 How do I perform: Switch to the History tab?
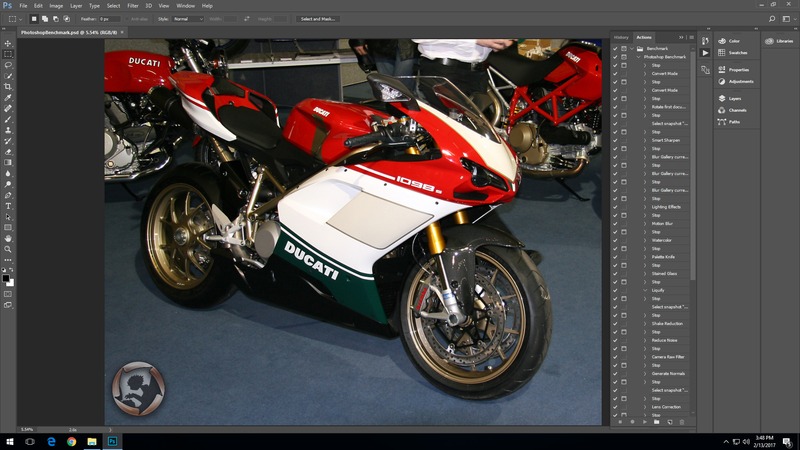click(x=621, y=38)
